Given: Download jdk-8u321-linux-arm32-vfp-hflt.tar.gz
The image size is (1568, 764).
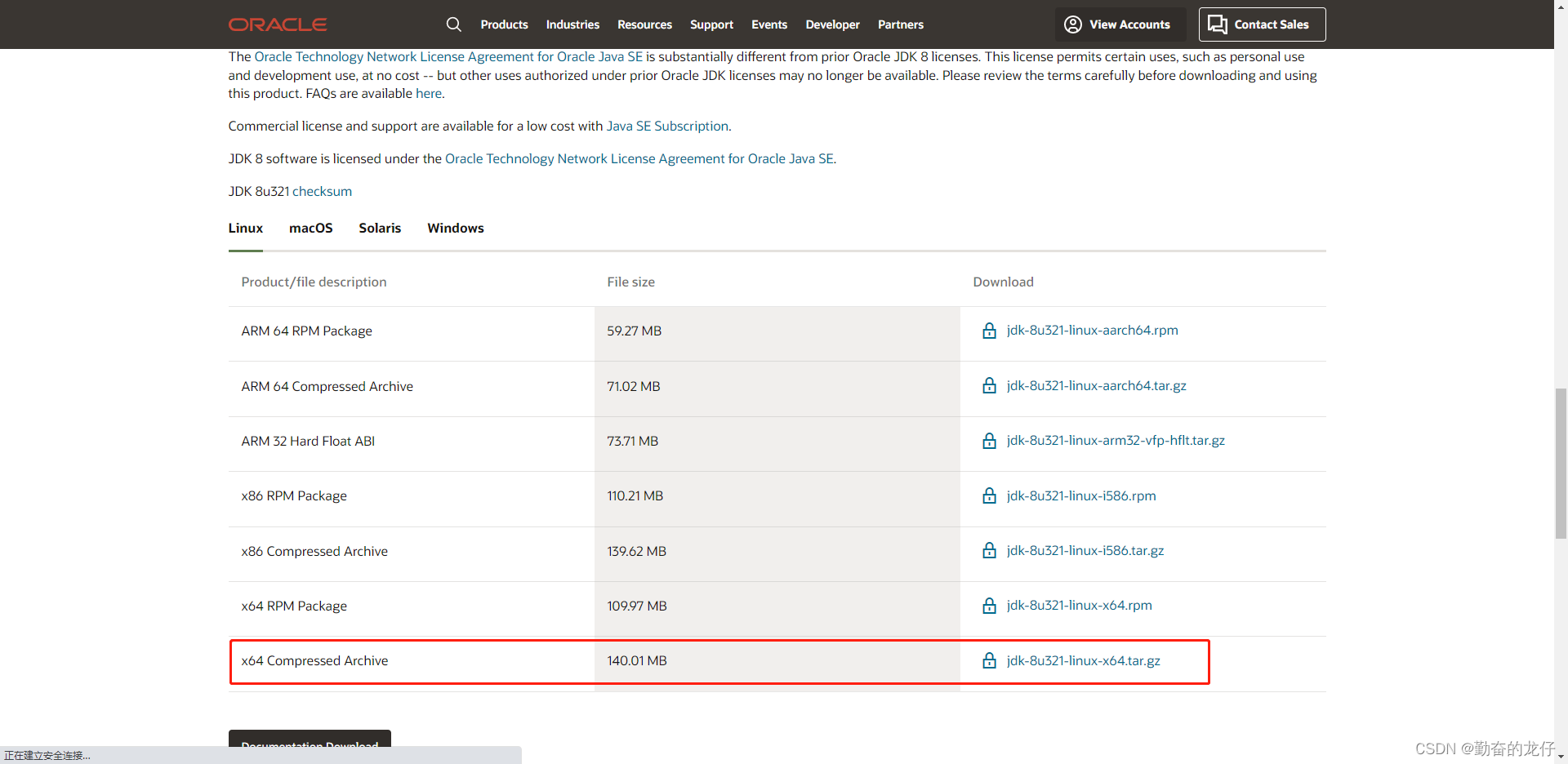Looking at the screenshot, I should tap(1116, 441).
